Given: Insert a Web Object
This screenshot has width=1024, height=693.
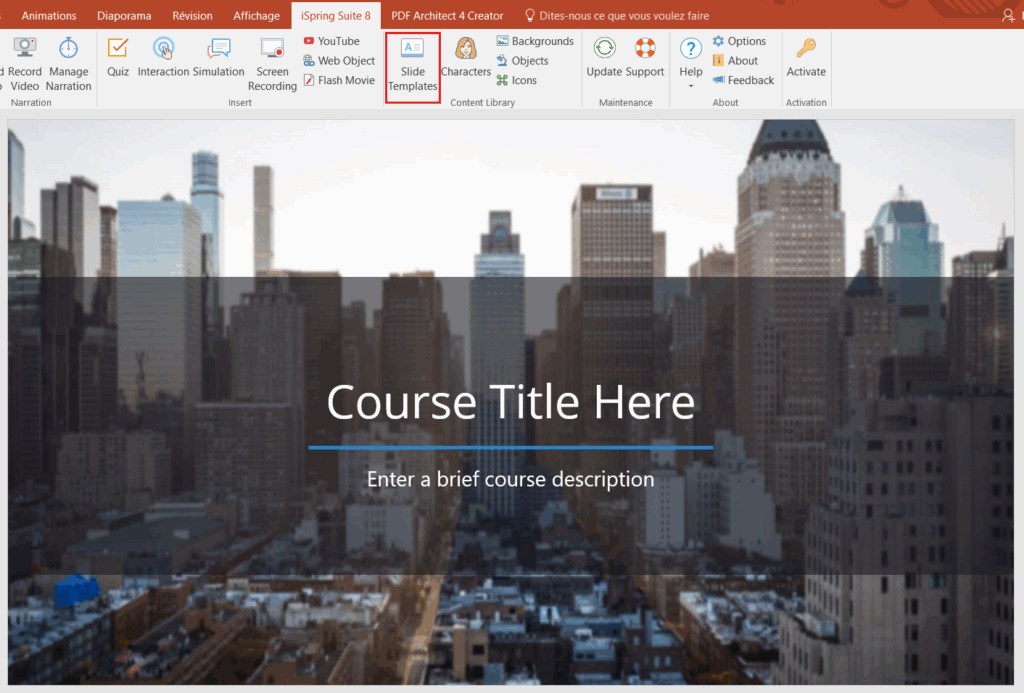Looking at the screenshot, I should tap(338, 61).
